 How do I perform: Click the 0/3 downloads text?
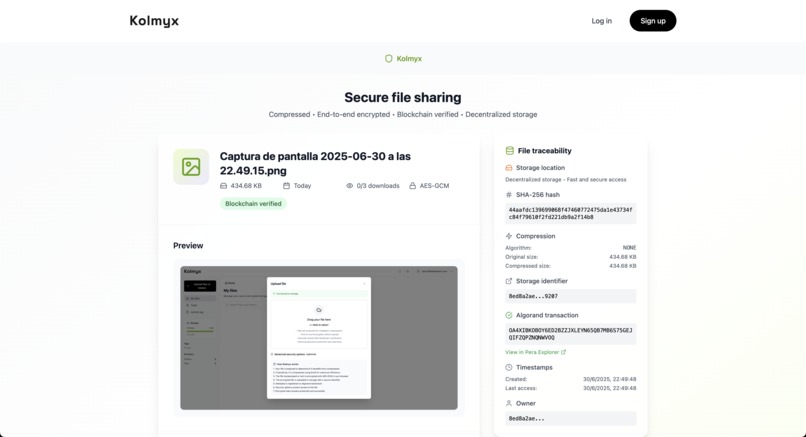(378, 186)
